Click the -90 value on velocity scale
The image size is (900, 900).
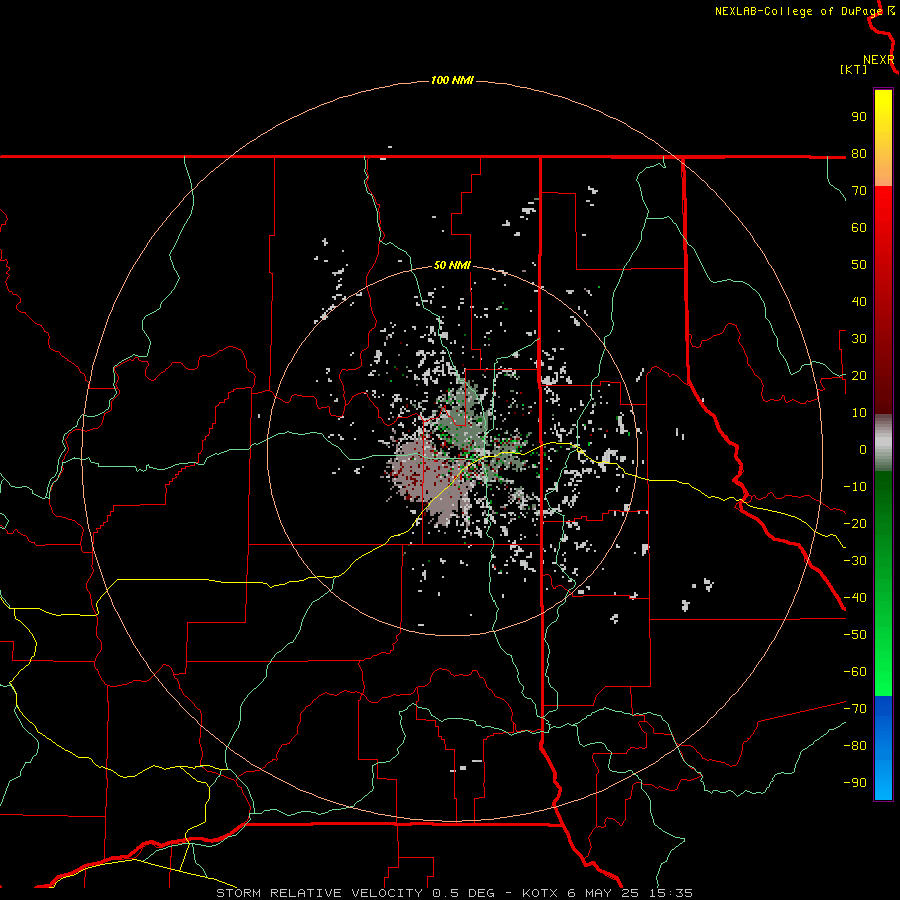pos(855,783)
